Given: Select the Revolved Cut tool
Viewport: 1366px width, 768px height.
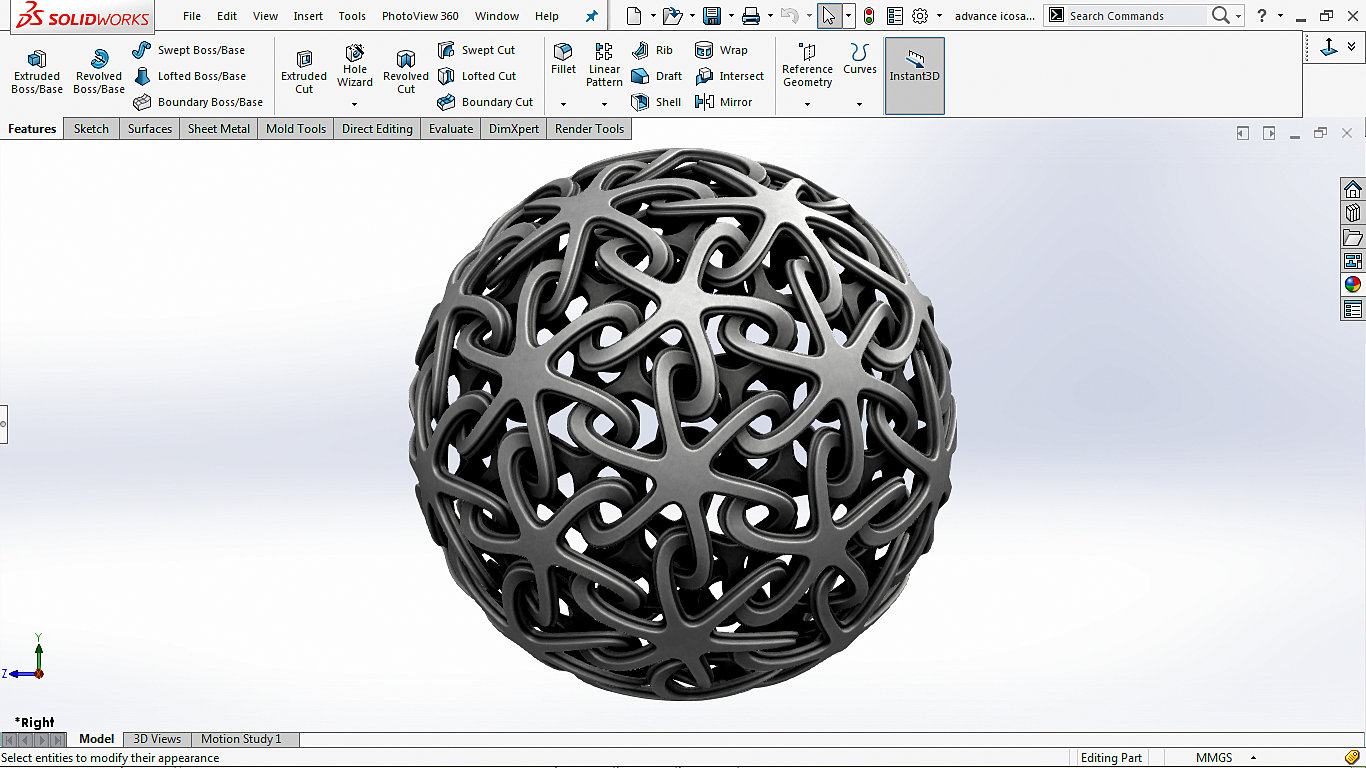Looking at the screenshot, I should click(x=406, y=72).
